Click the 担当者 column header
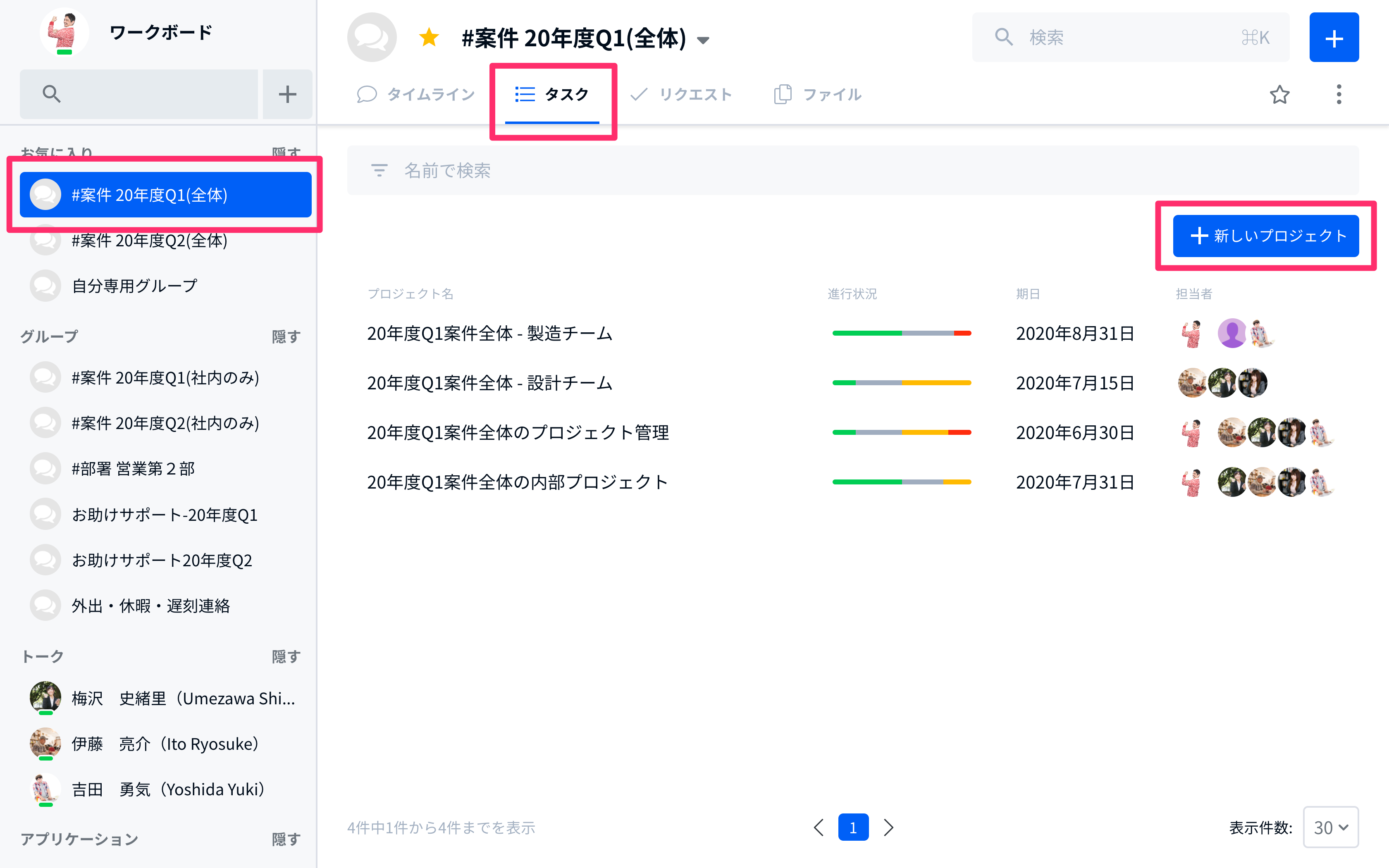The image size is (1389, 868). click(1193, 294)
